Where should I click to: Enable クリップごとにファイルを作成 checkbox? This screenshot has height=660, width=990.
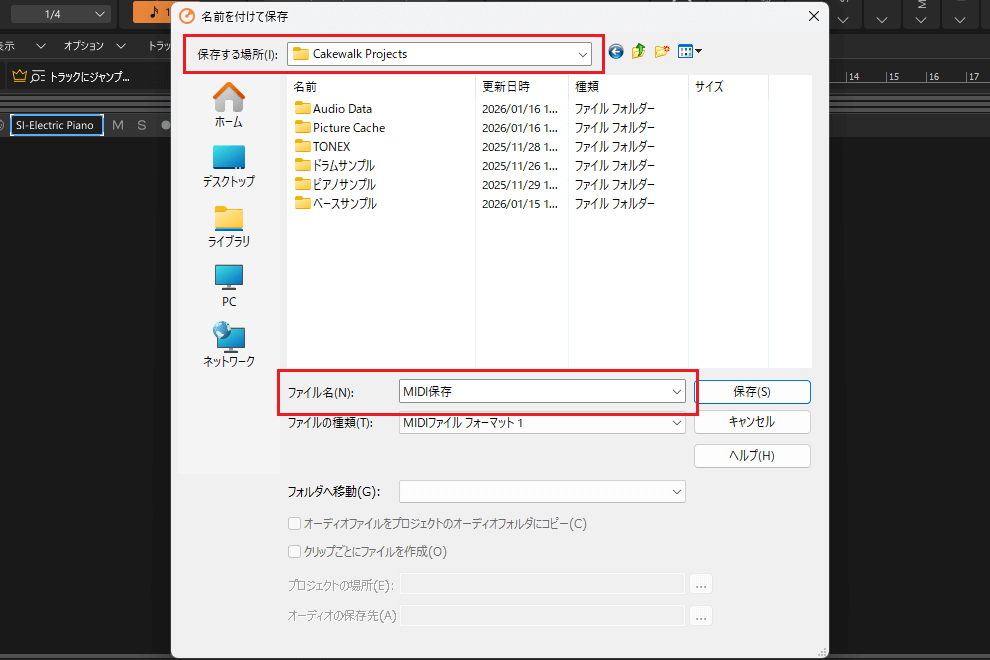(294, 551)
